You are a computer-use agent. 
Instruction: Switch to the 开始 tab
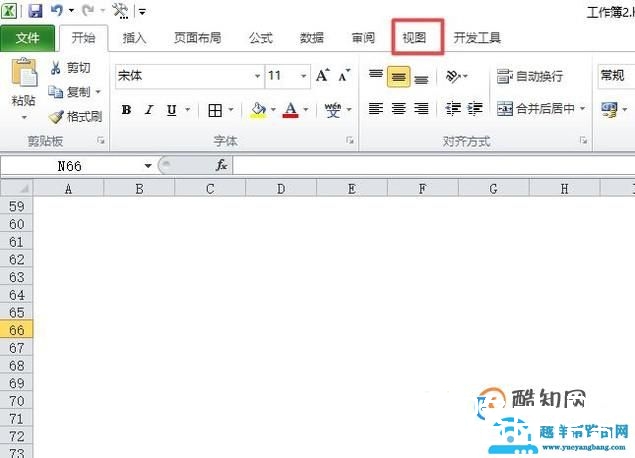83,38
